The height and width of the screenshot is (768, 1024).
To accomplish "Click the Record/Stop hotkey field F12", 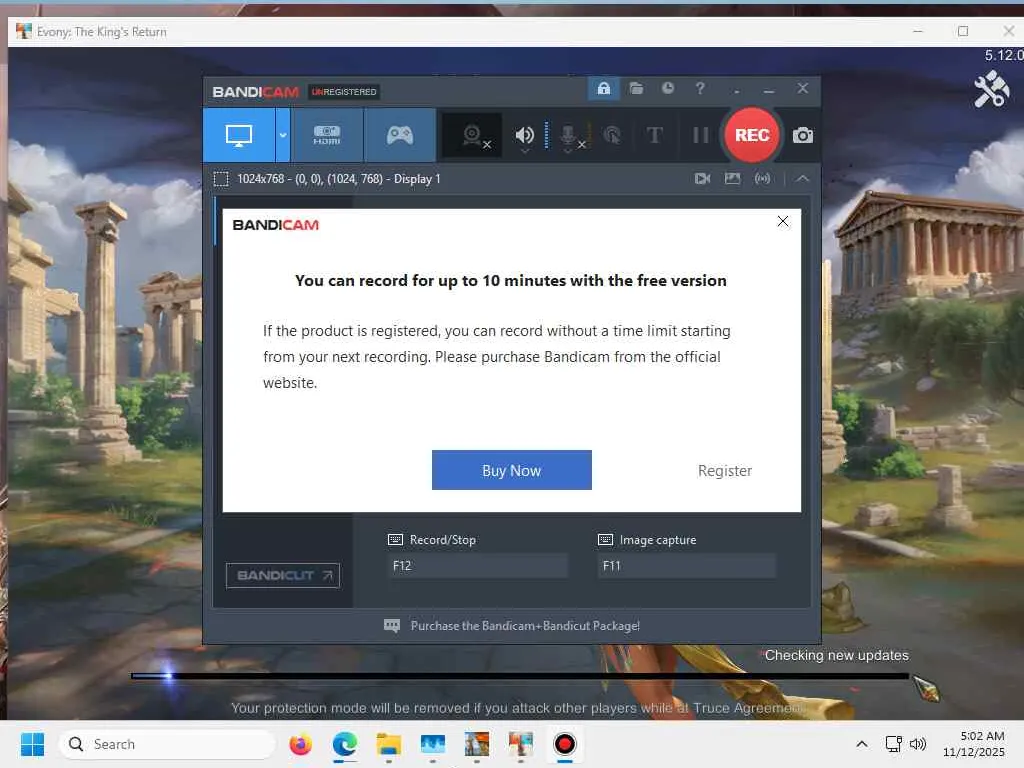I will click(478, 566).
